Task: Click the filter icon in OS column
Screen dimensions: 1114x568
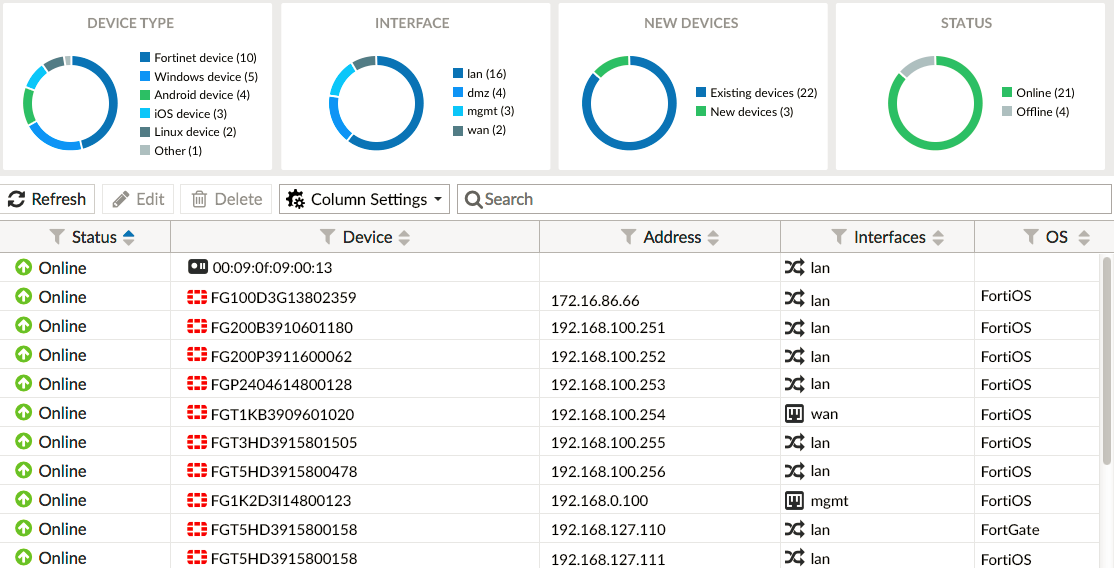Action: pyautogui.click(x=1031, y=237)
